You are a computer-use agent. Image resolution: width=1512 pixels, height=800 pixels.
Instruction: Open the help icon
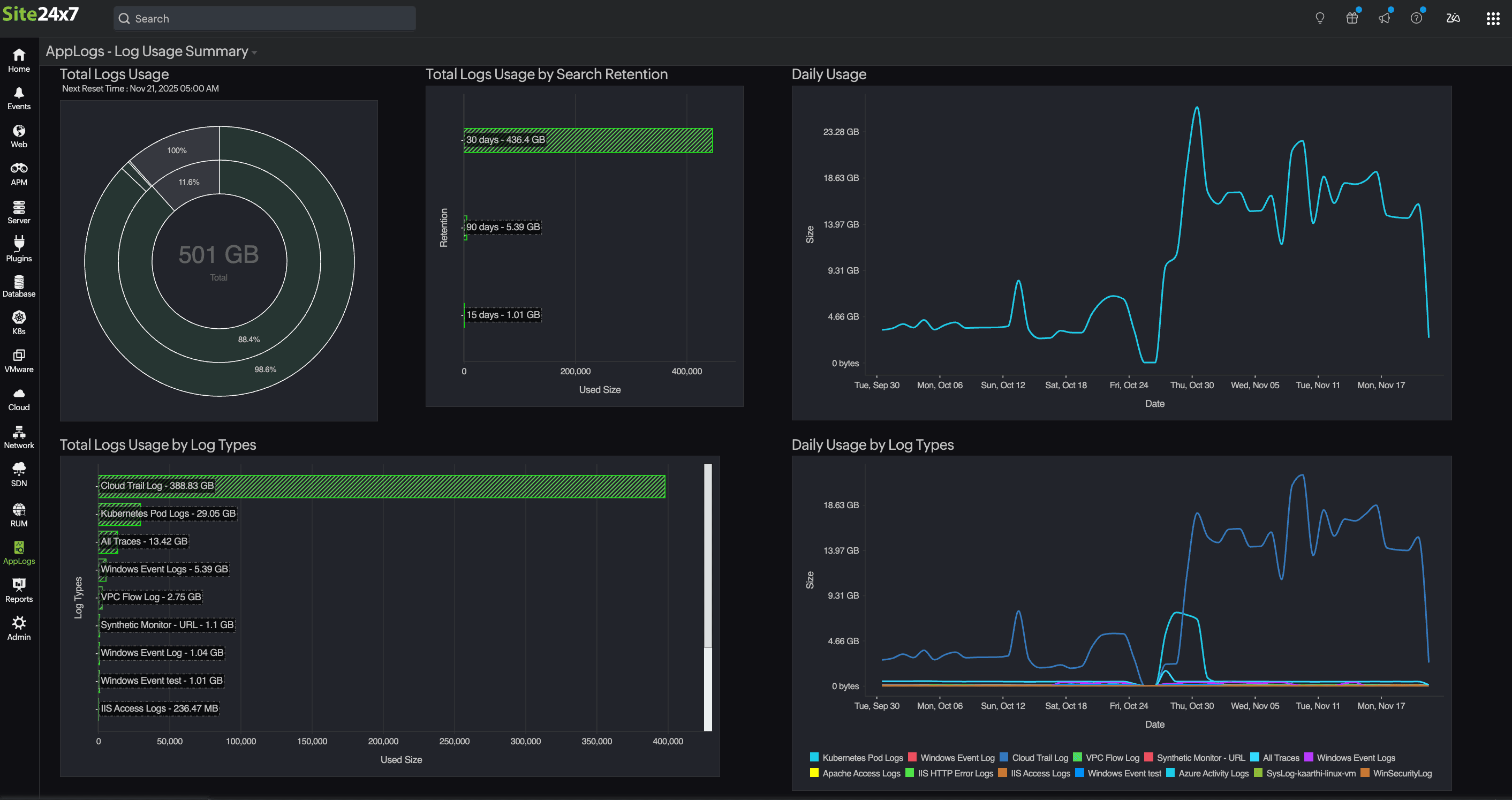point(1416,18)
